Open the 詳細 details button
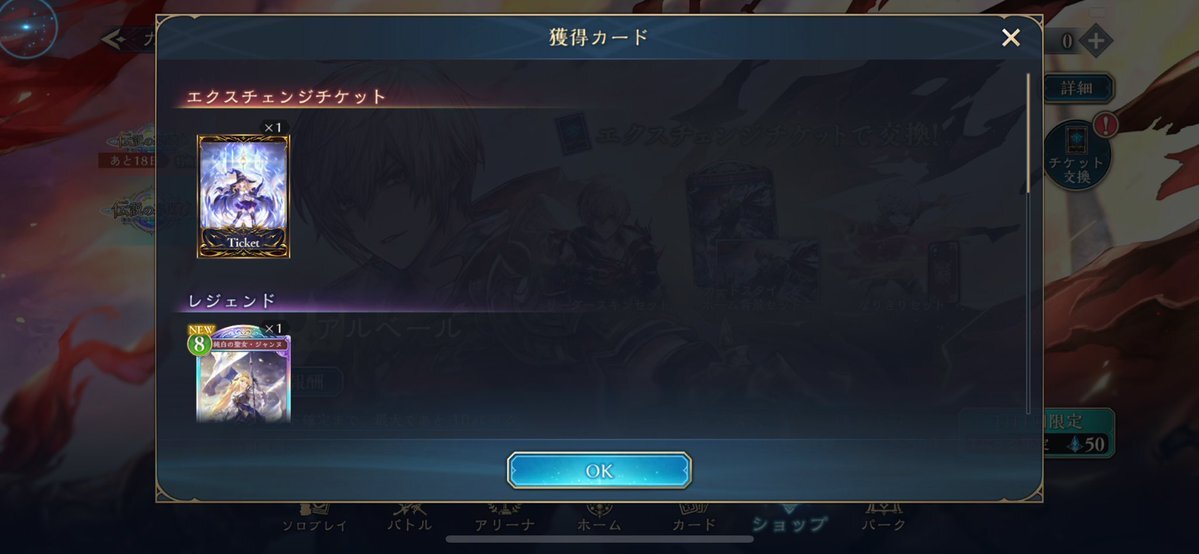This screenshot has width=1199, height=554. coord(1077,87)
